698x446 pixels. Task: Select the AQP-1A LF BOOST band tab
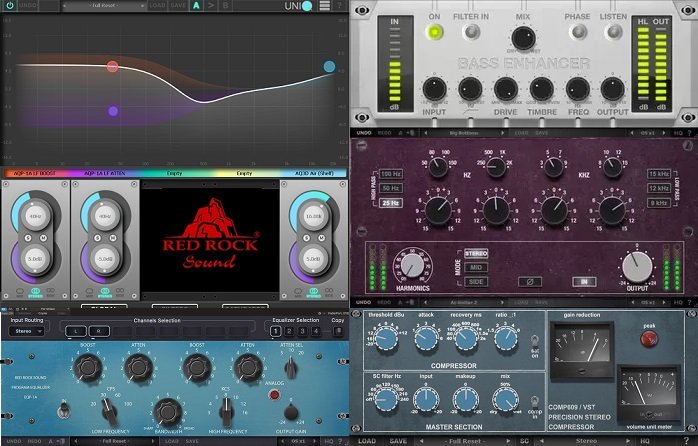pyautogui.click(x=33, y=173)
